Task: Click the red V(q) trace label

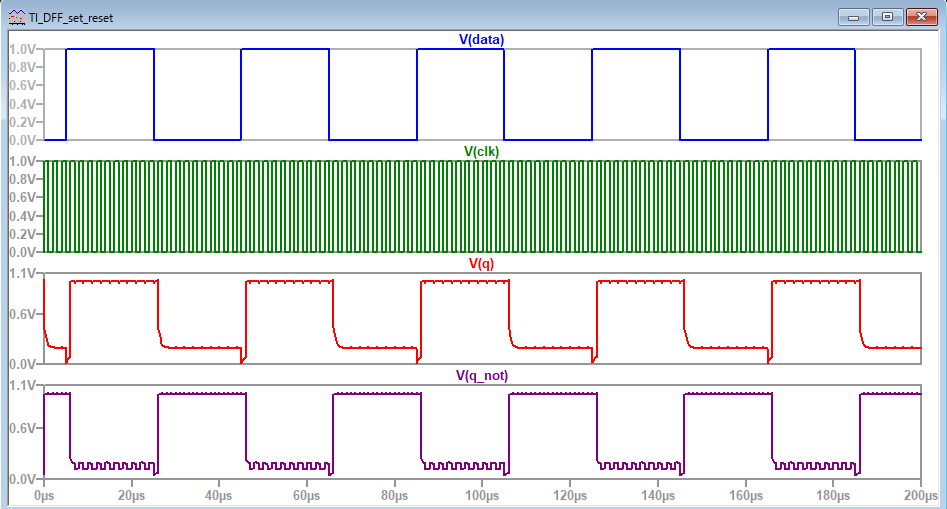Action: [x=481, y=264]
